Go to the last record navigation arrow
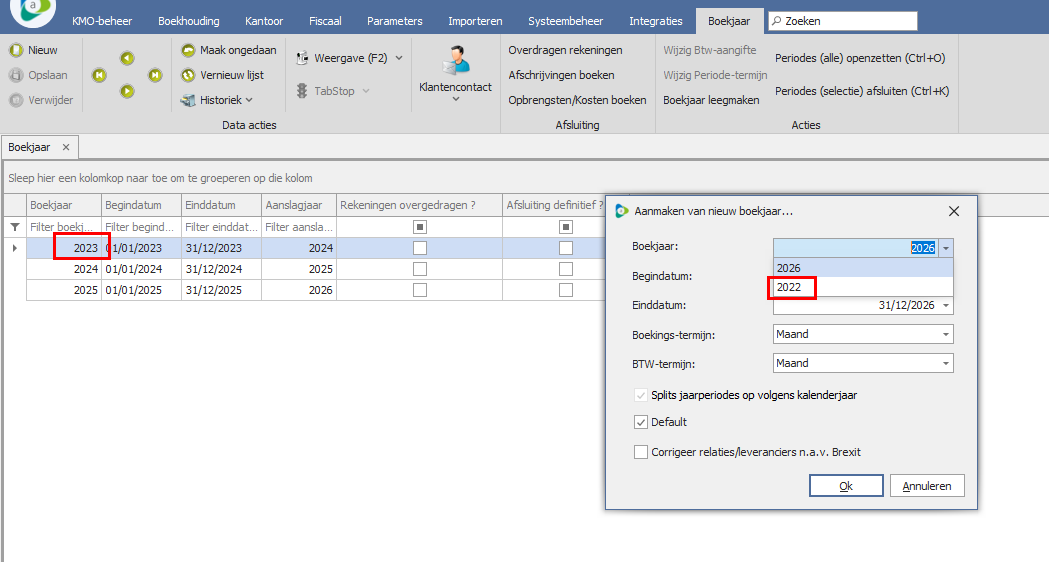 [155, 75]
